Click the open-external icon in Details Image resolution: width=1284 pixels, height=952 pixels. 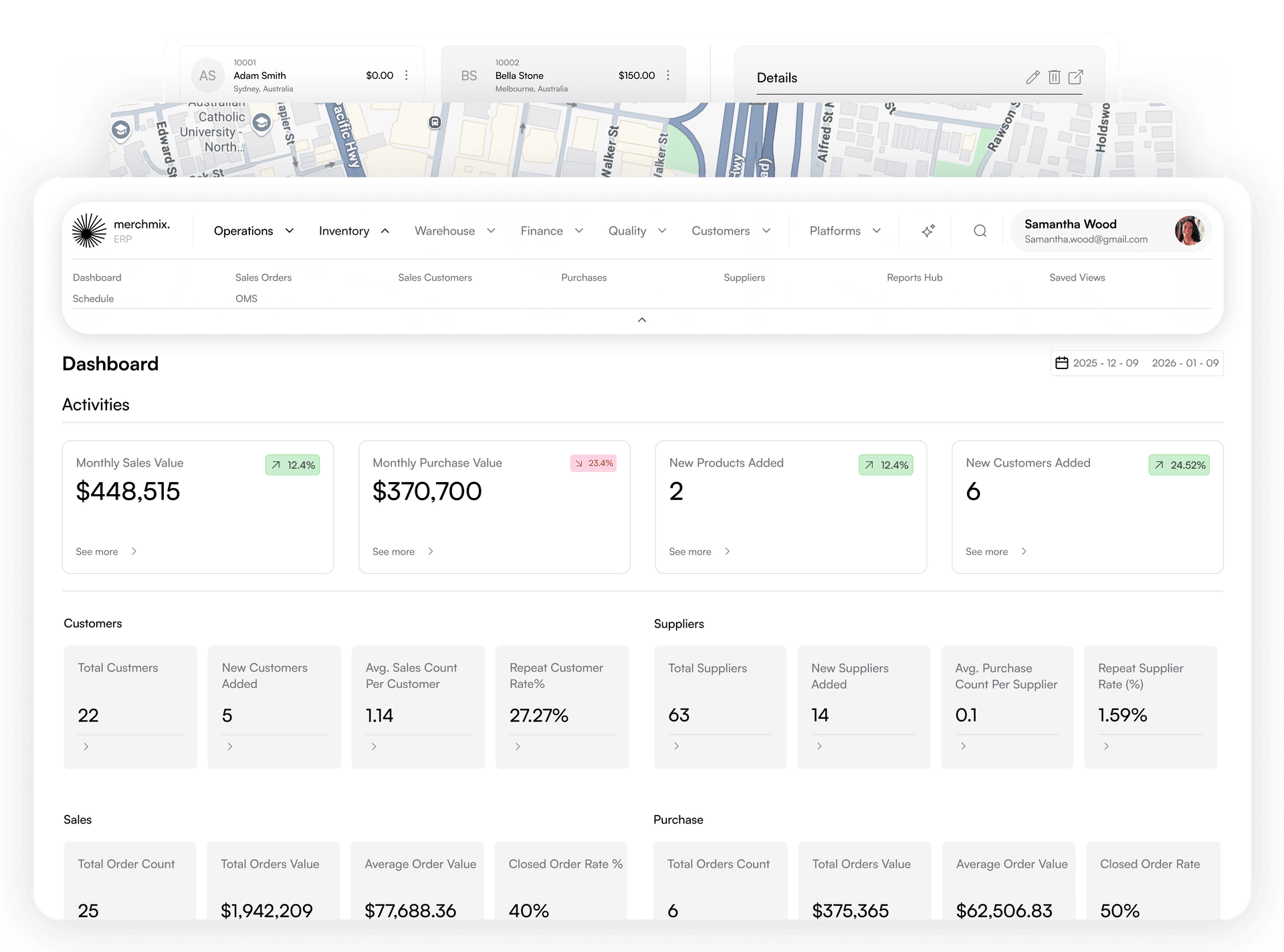[x=1075, y=78]
